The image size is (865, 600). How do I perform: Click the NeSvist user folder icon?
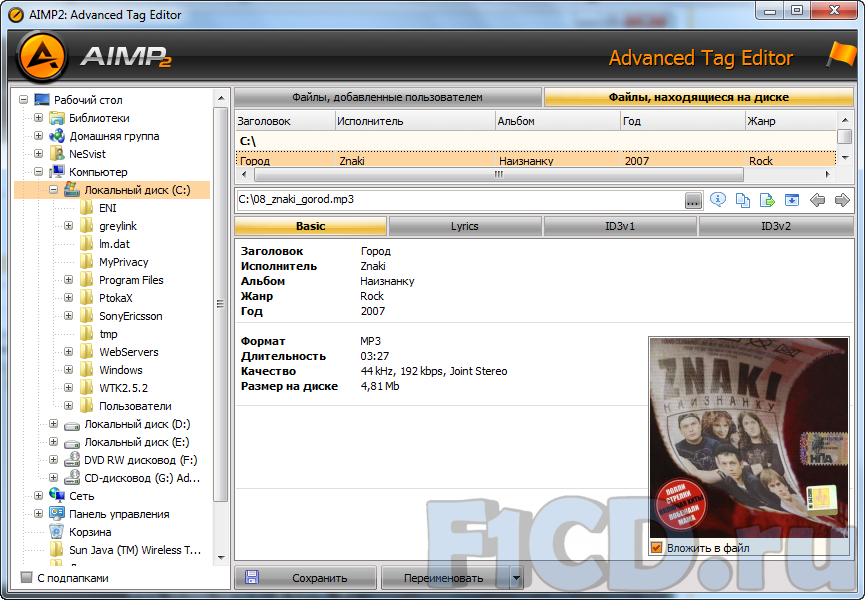pos(57,154)
